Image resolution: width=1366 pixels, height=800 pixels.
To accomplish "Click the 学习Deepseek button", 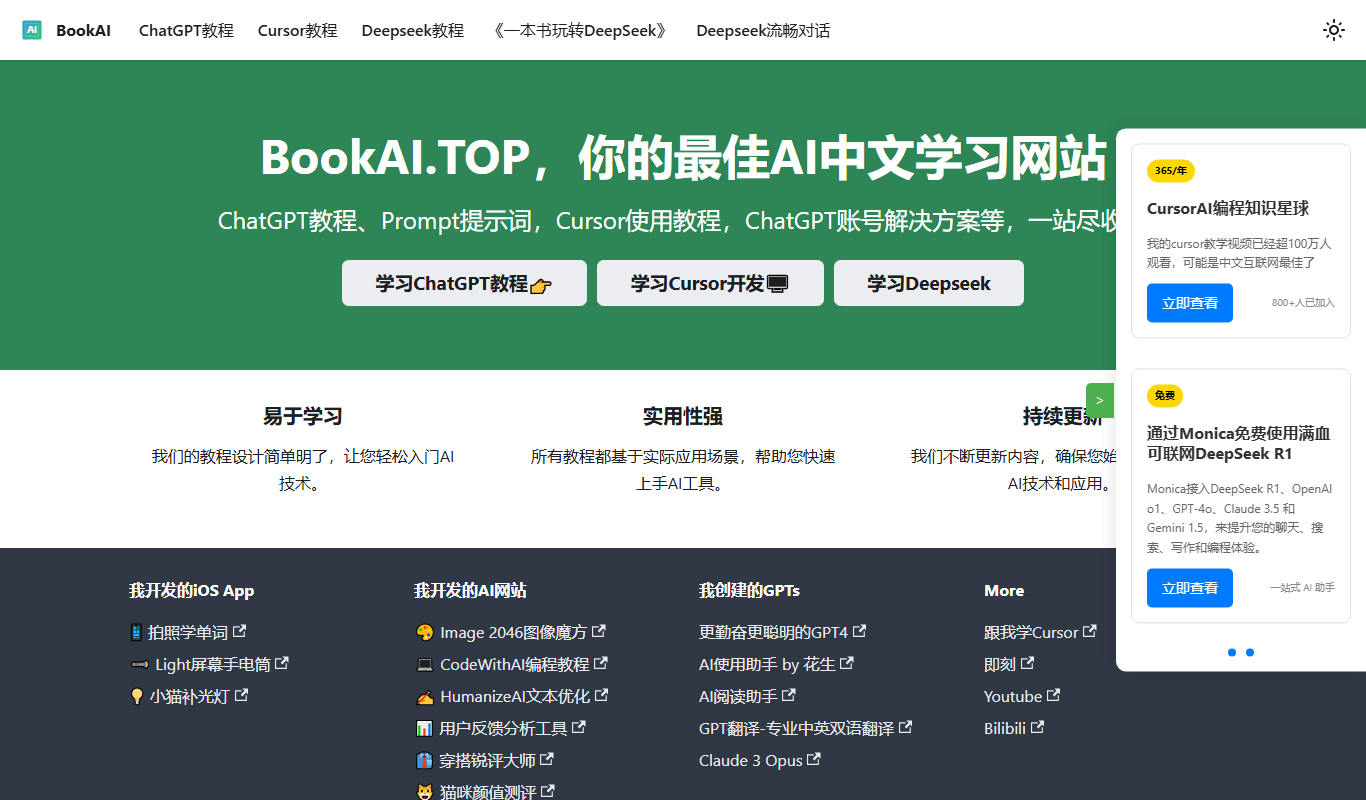I will coord(929,283).
